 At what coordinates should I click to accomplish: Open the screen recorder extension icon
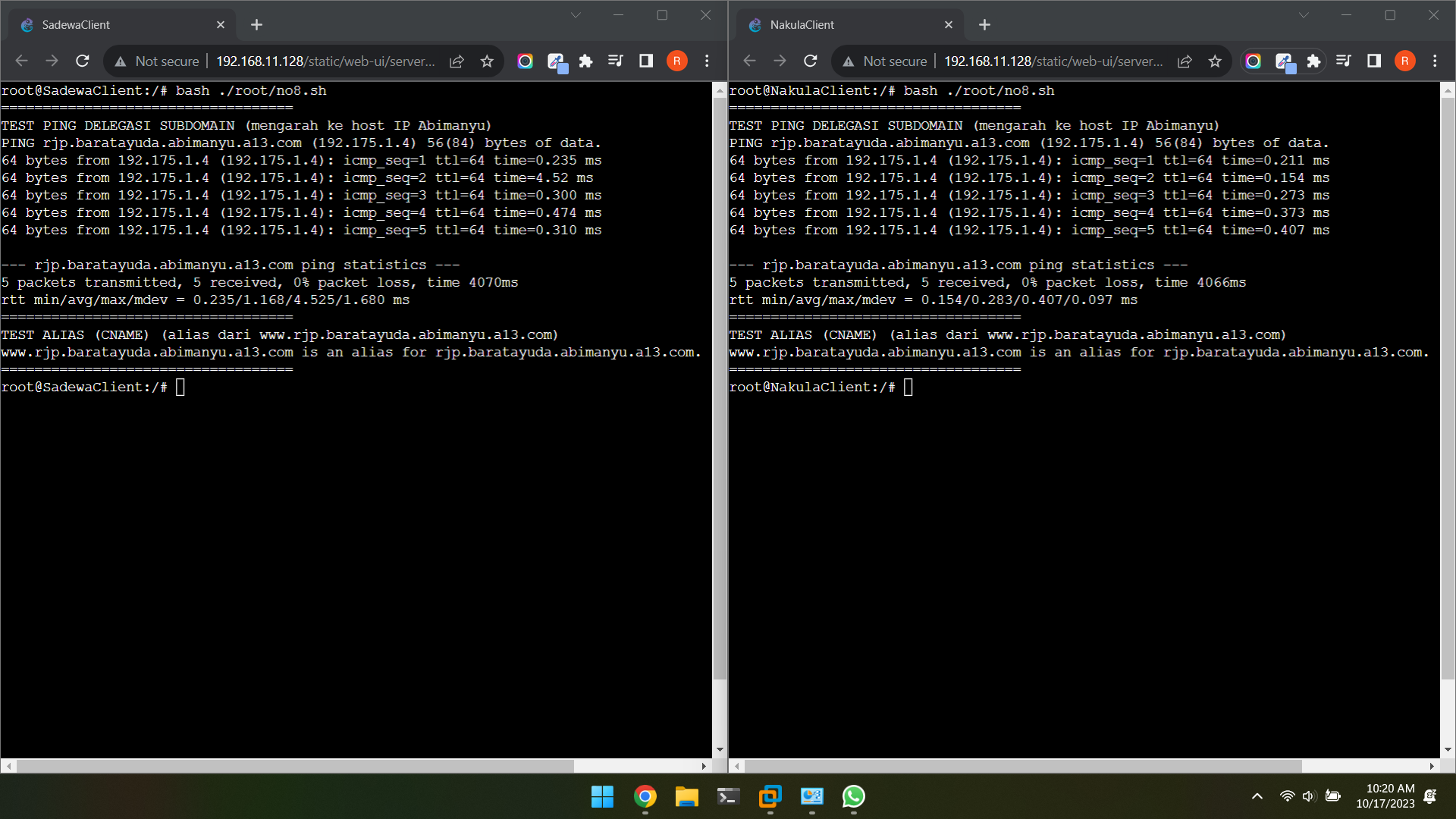tap(525, 61)
